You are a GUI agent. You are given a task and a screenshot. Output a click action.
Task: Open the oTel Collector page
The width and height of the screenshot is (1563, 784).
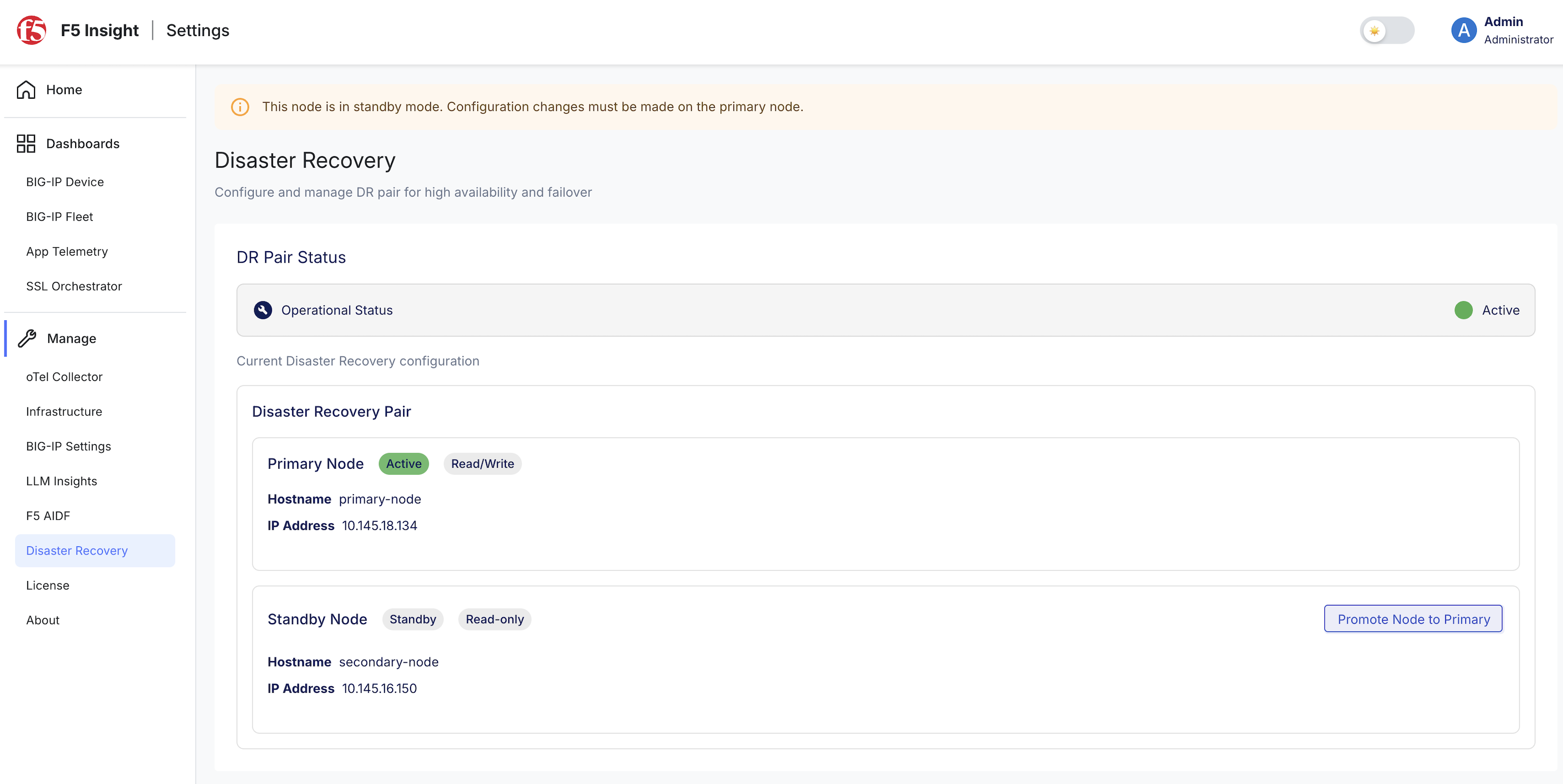(64, 377)
